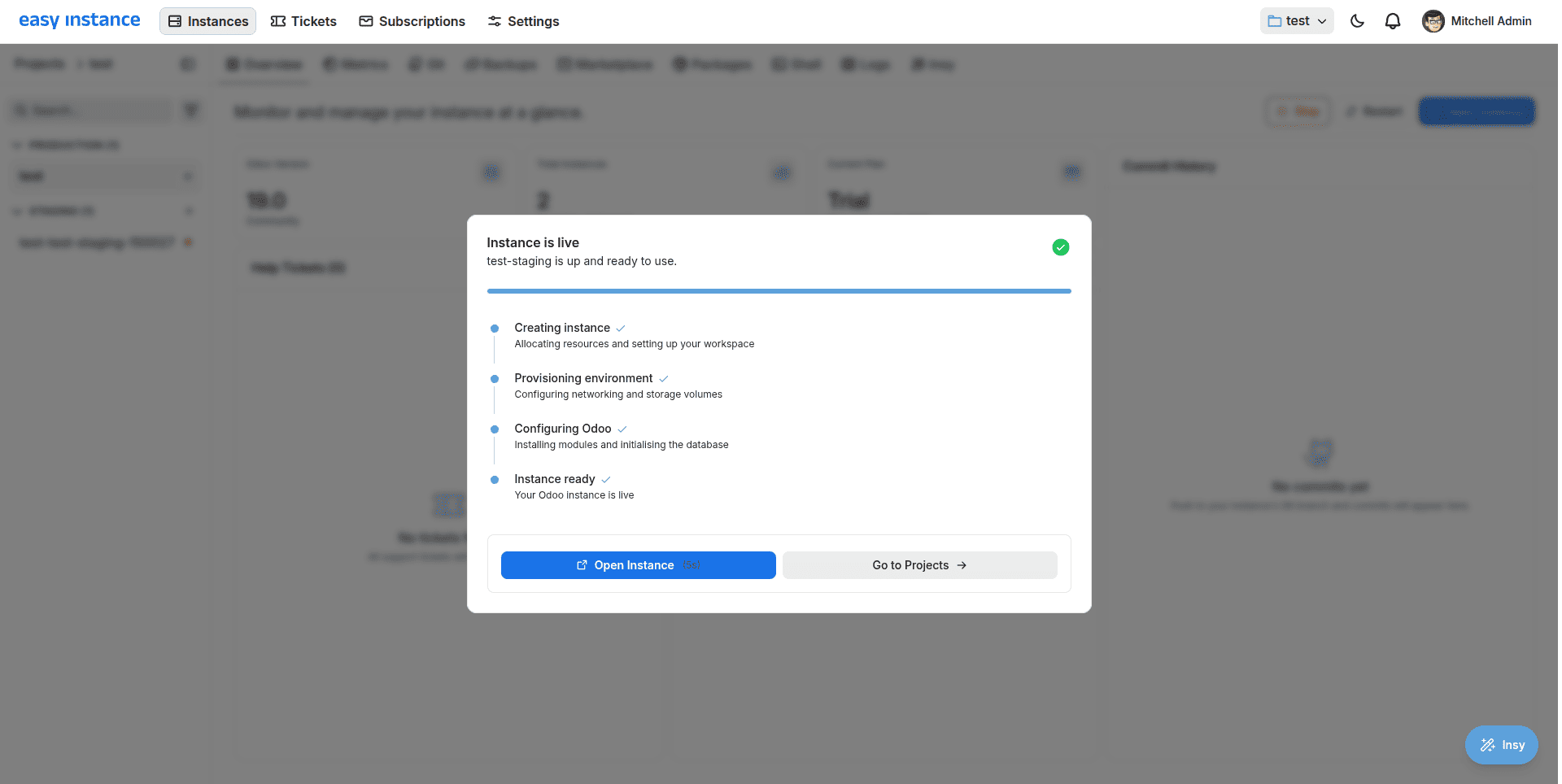
Task: Click the tick beside Instance ready
Action: (606, 480)
